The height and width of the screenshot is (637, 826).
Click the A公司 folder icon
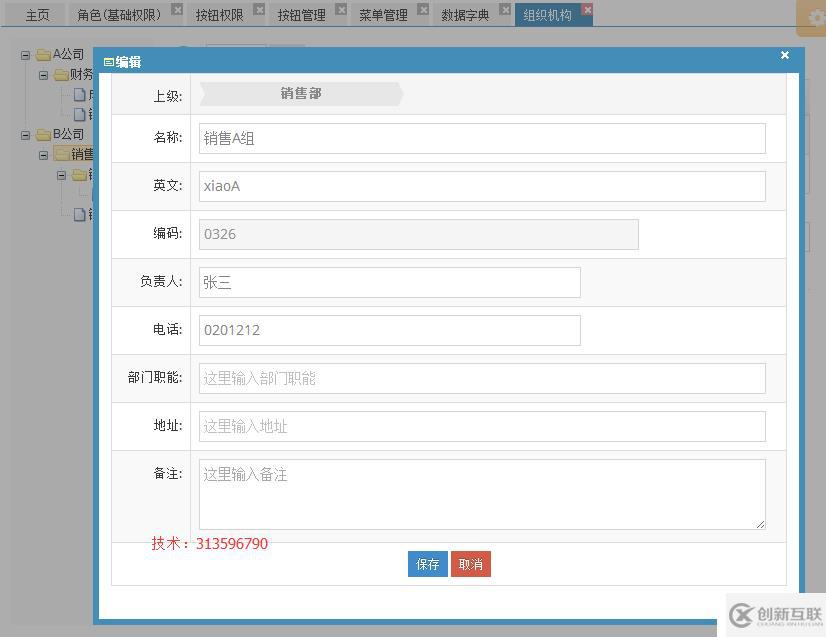point(43,52)
